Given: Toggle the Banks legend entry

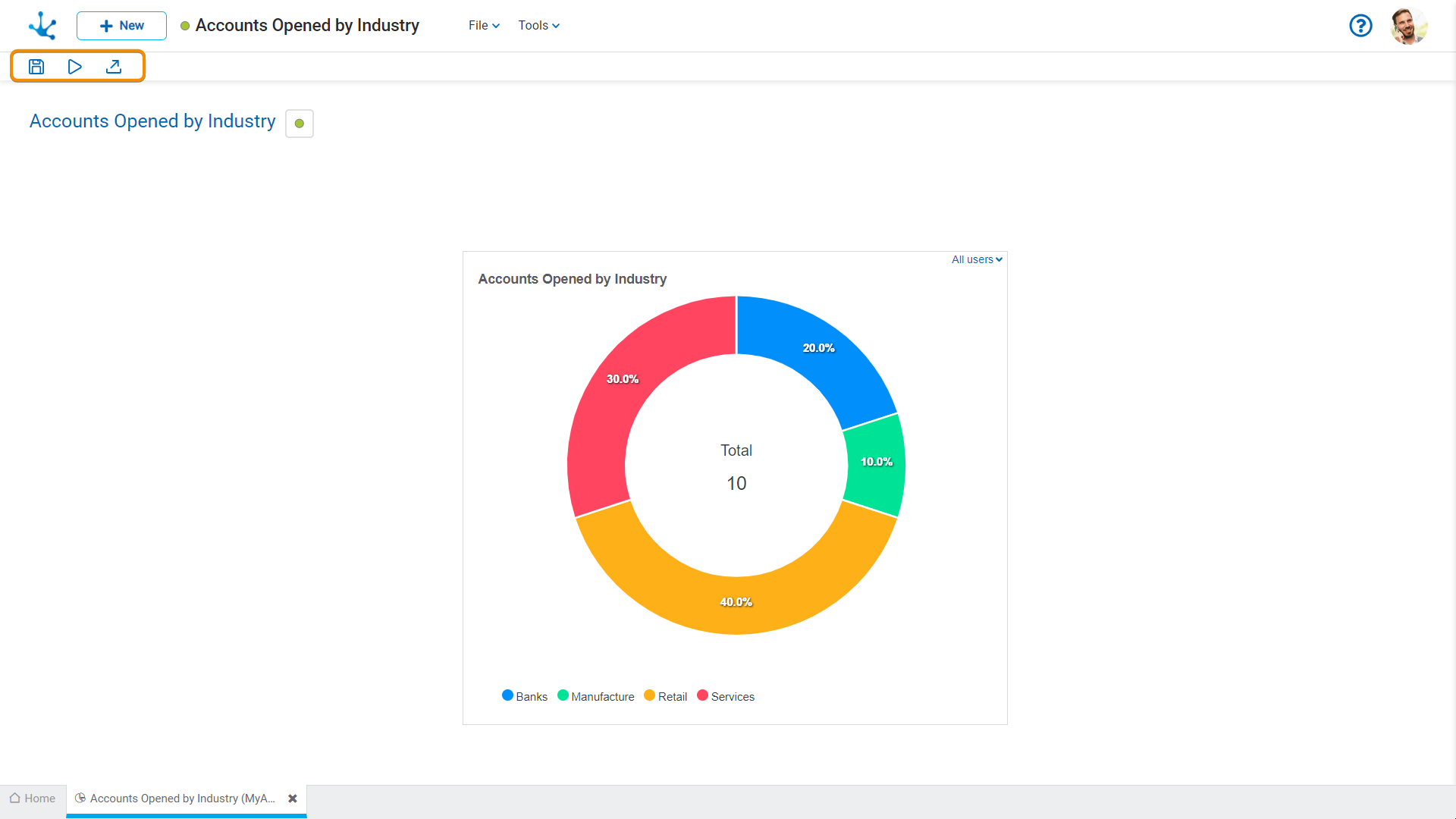Looking at the screenshot, I should [x=524, y=696].
